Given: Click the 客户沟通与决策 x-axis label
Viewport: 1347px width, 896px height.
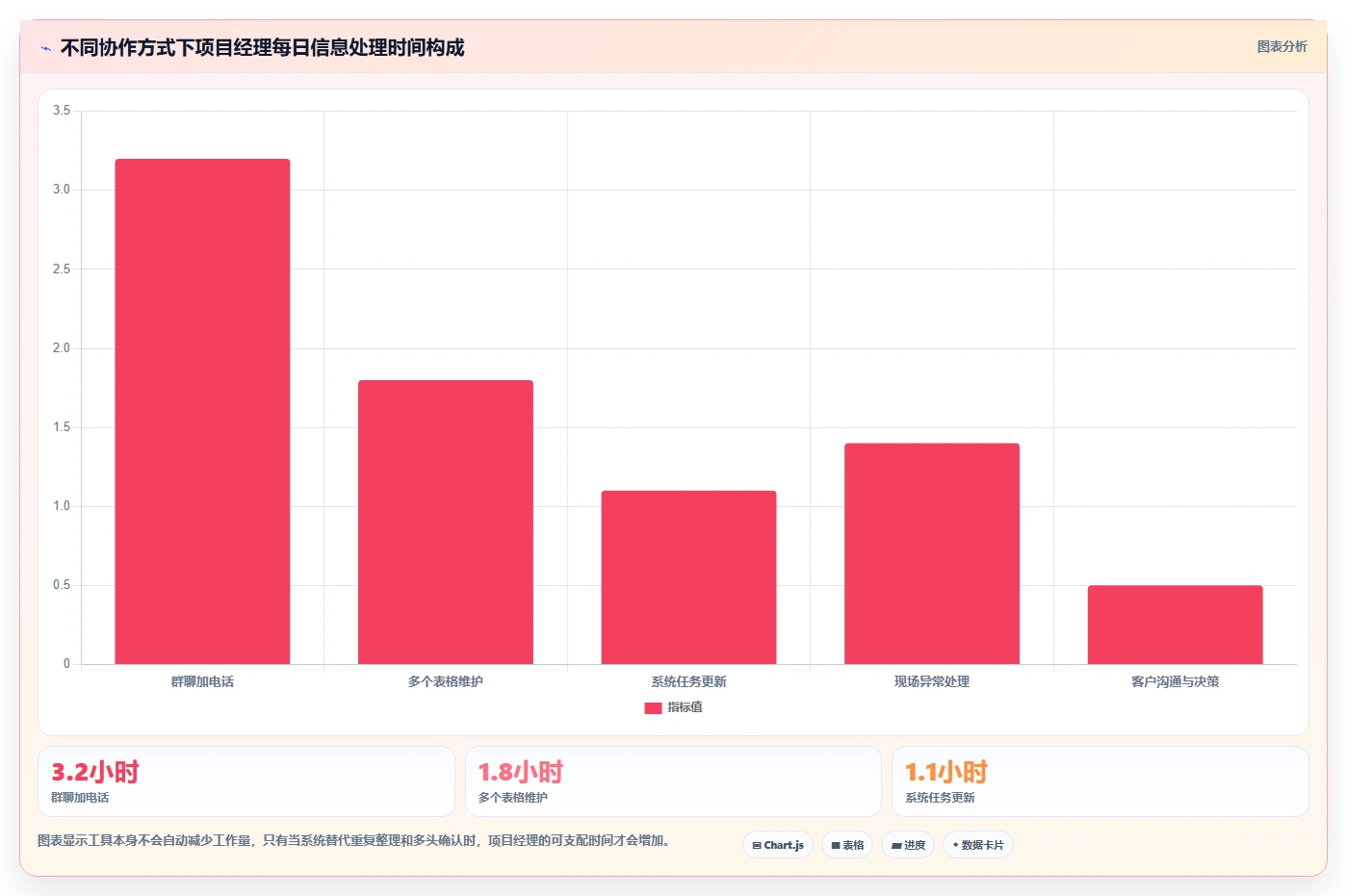Looking at the screenshot, I should 1175,681.
